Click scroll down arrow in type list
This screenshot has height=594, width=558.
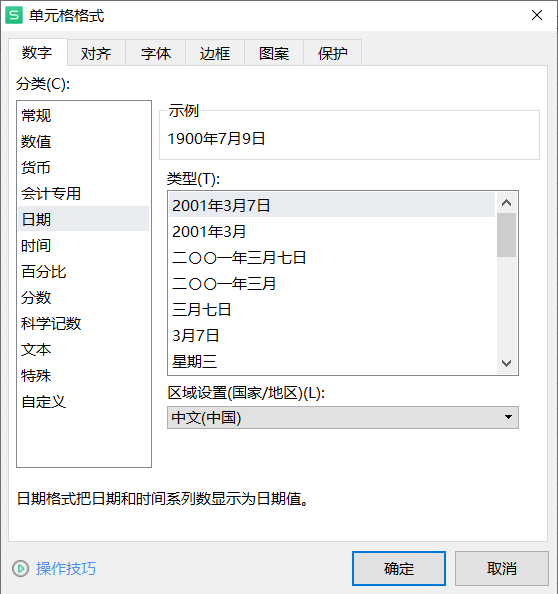click(506, 363)
